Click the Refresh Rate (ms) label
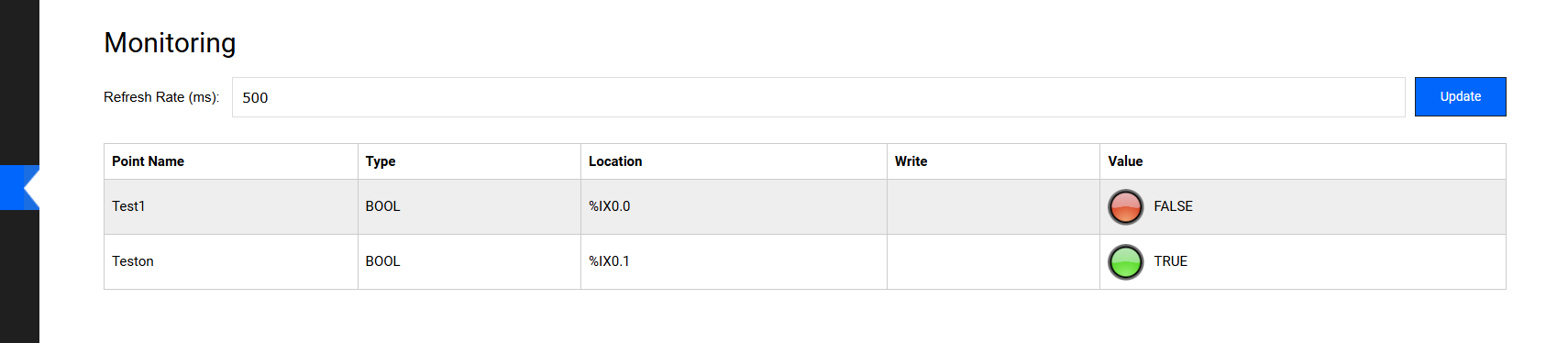Viewport: 1568px width, 343px height. [161, 97]
